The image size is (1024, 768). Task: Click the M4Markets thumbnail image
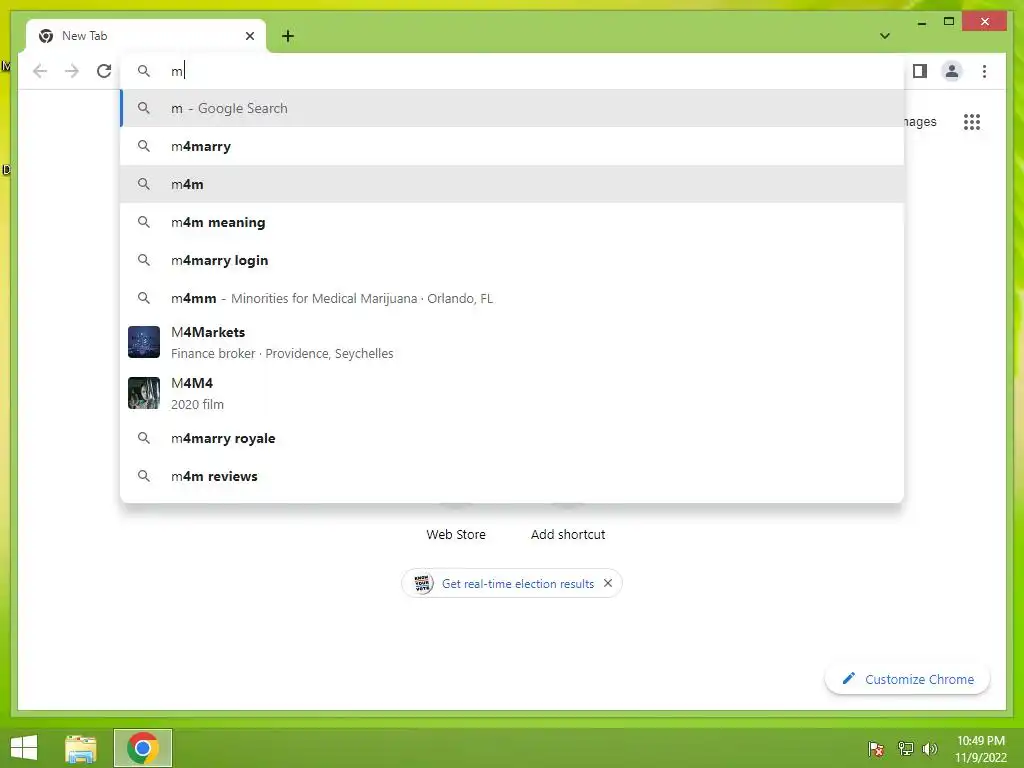pos(144,342)
